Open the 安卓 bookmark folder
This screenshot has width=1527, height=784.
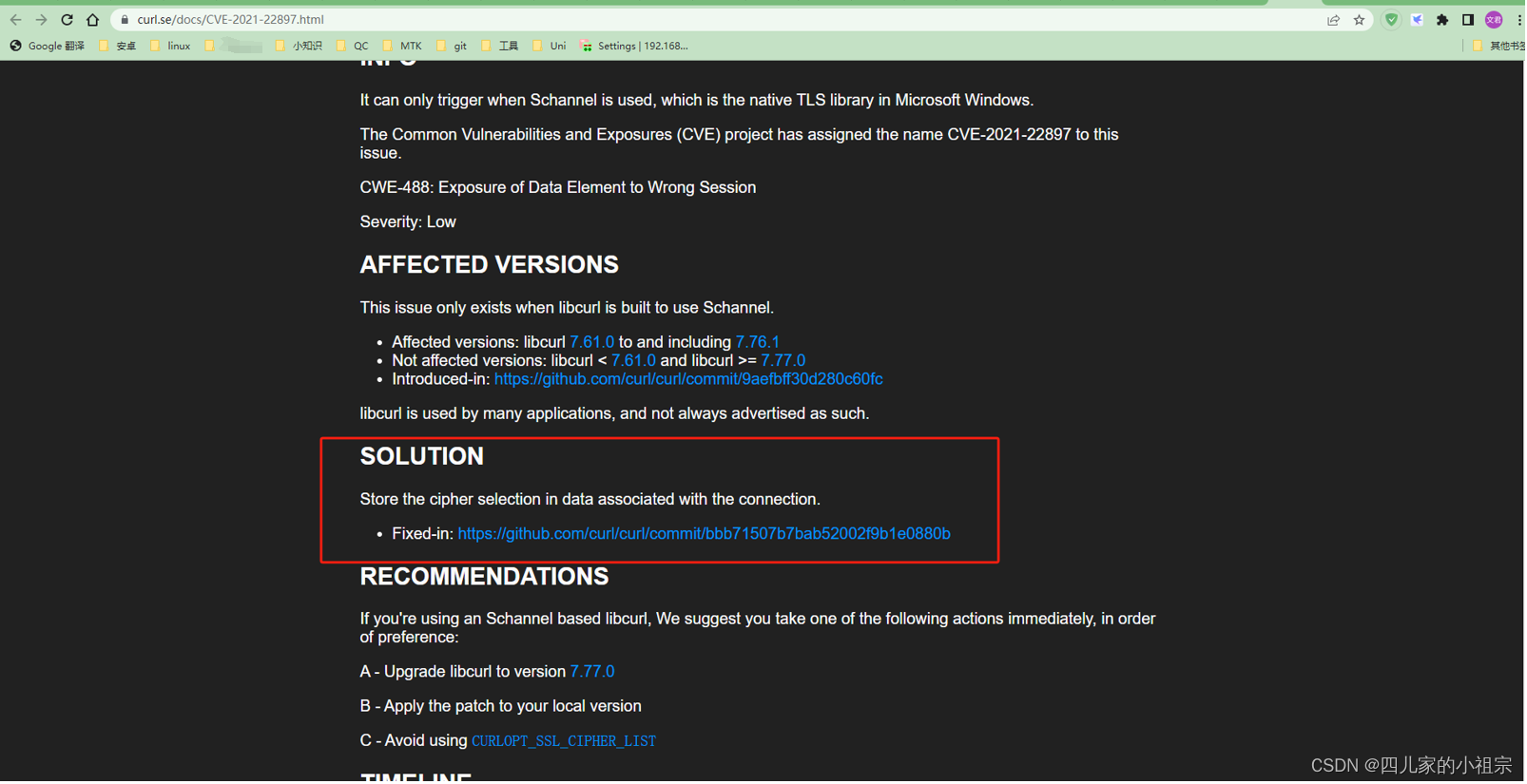tap(118, 46)
